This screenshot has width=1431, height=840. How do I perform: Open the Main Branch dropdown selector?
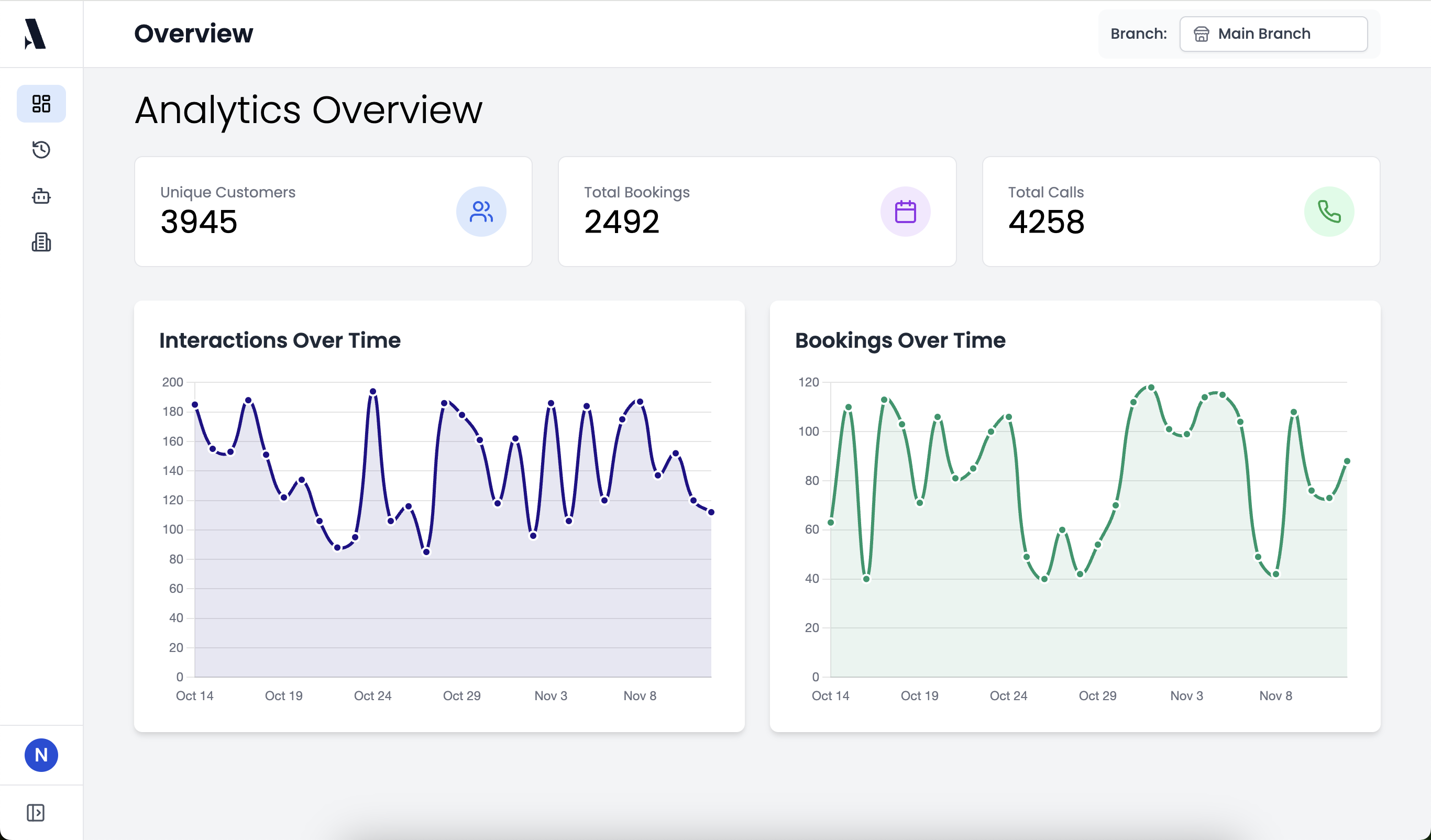pos(1273,34)
